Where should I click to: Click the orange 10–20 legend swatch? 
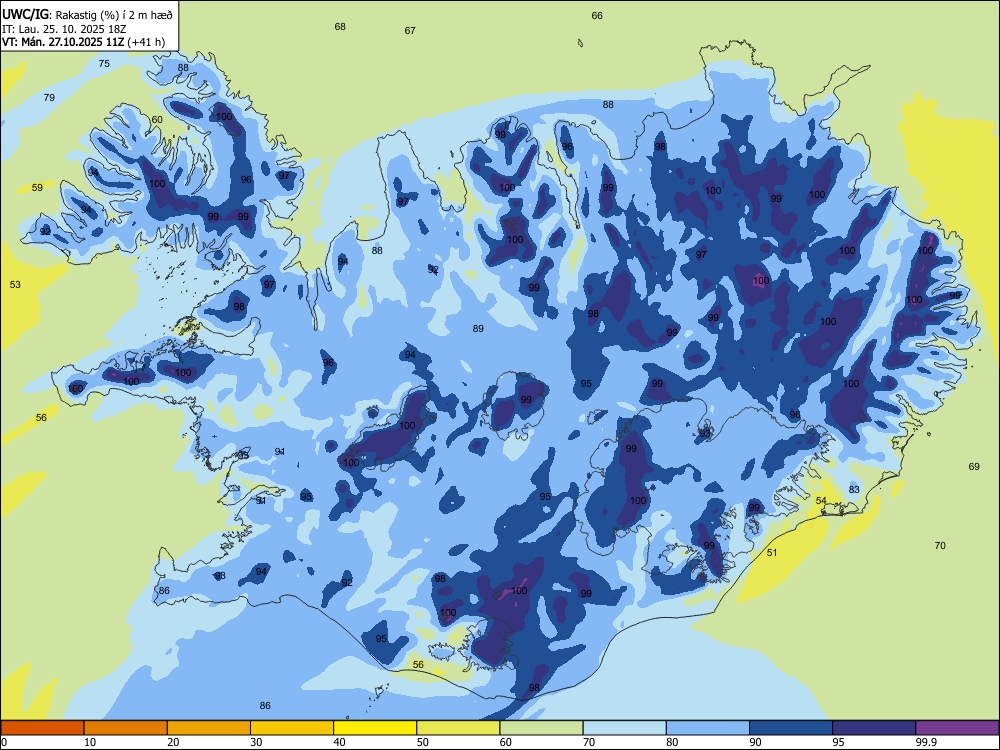(126, 728)
